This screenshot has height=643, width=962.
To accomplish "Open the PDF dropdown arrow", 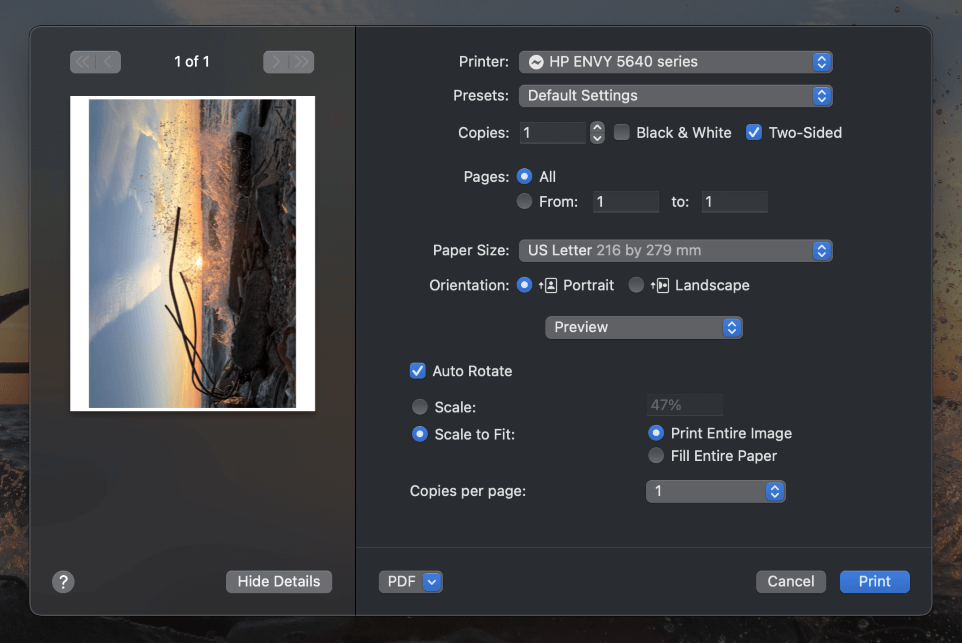I will click(x=432, y=582).
